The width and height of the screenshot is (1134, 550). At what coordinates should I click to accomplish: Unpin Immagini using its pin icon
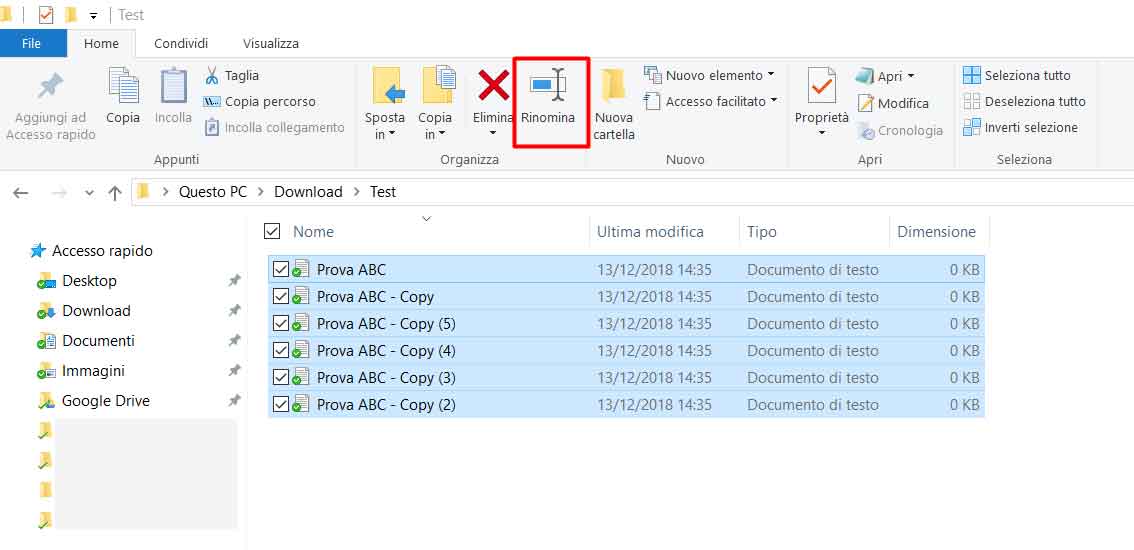(234, 371)
